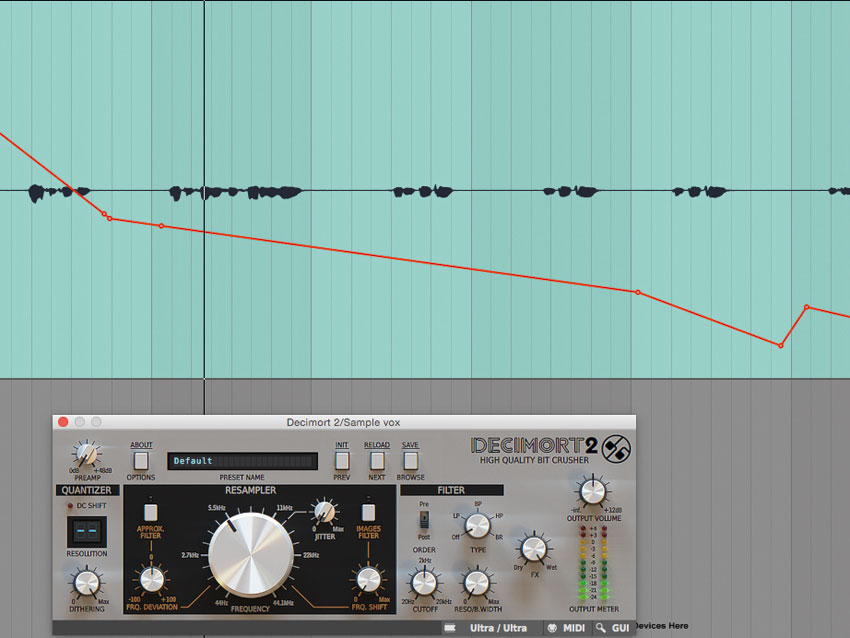
Task: Click the Dithering knob
Action: pos(86,583)
